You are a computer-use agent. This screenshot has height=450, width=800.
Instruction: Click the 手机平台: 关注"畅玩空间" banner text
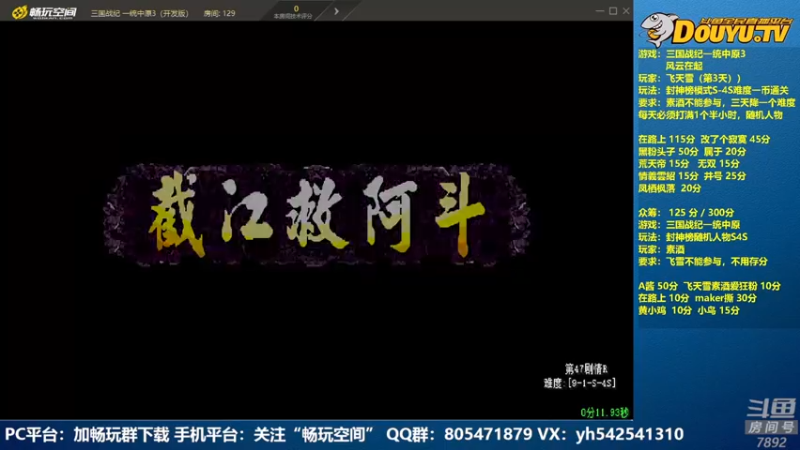(x=274, y=434)
